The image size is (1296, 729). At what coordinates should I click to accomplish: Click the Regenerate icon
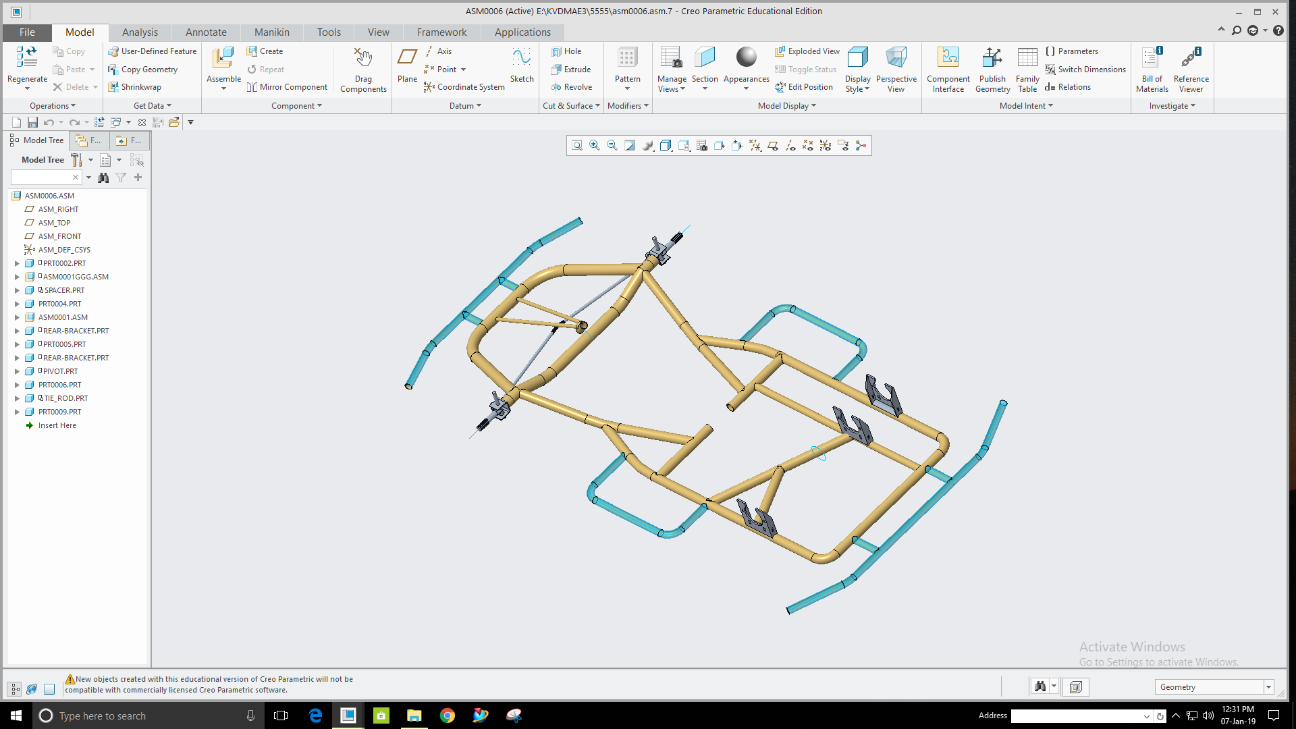click(x=26, y=57)
